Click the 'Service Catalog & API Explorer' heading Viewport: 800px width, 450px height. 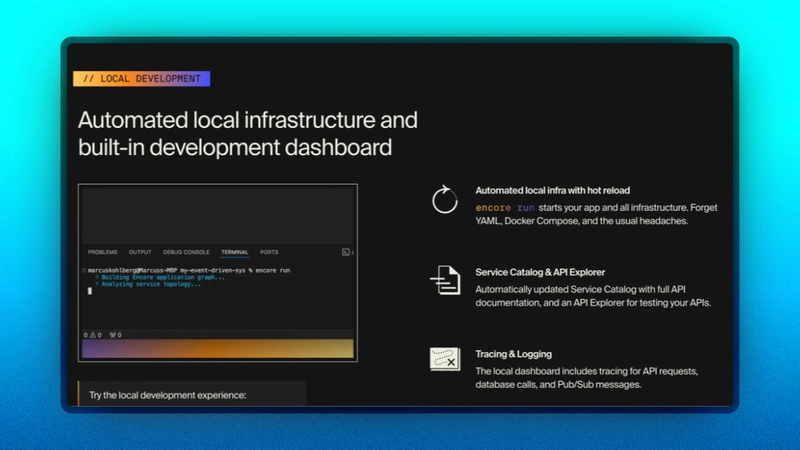click(x=540, y=272)
